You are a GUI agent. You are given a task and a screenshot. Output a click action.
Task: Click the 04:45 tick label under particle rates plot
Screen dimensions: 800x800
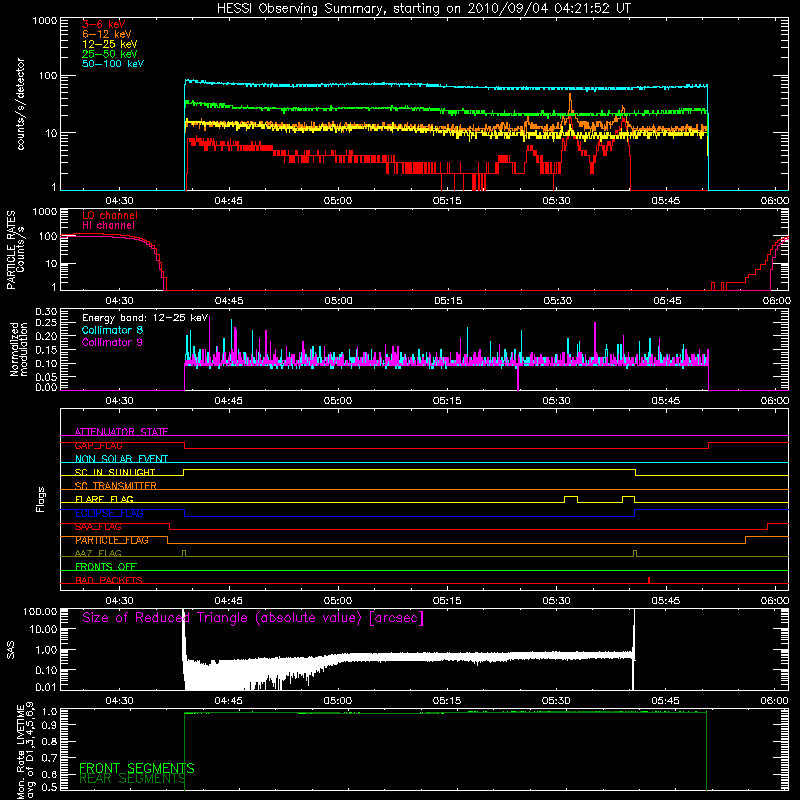pos(229,301)
